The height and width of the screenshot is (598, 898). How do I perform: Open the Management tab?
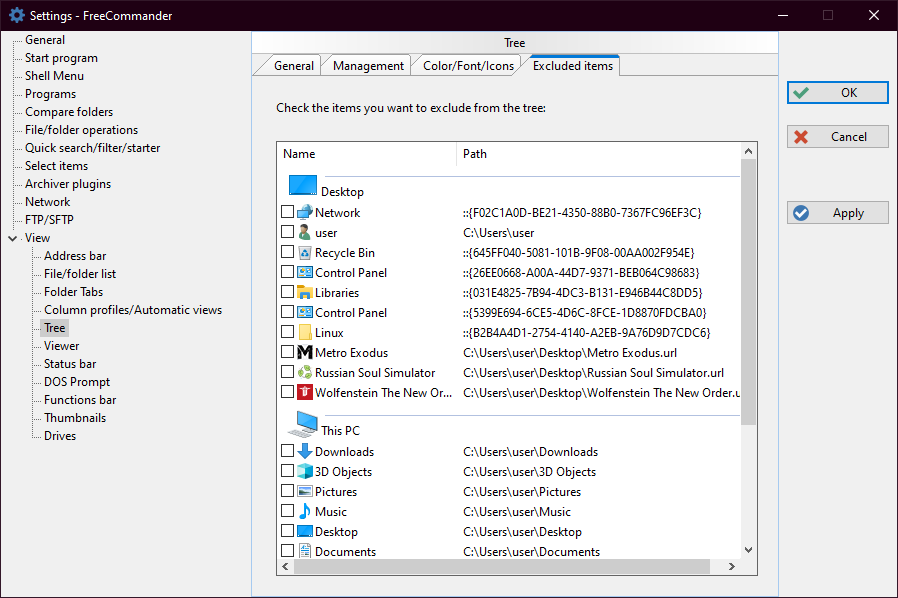[368, 66]
